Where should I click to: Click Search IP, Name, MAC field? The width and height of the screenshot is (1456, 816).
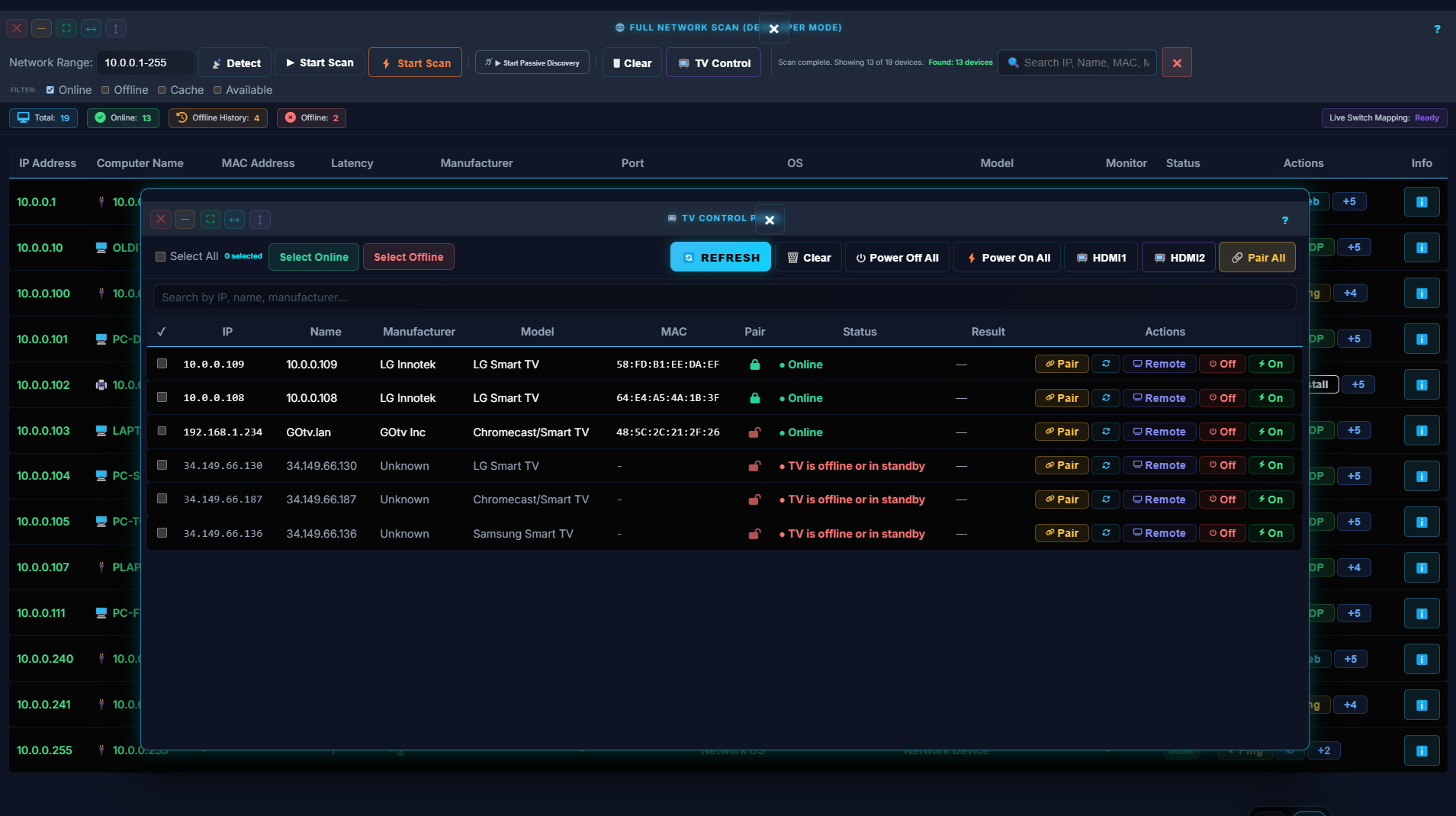(x=1077, y=63)
